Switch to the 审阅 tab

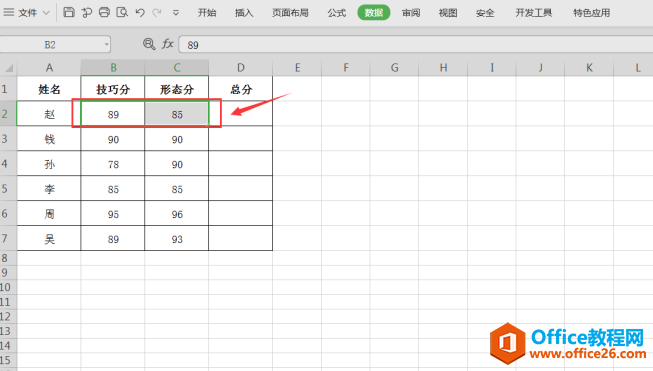click(411, 13)
